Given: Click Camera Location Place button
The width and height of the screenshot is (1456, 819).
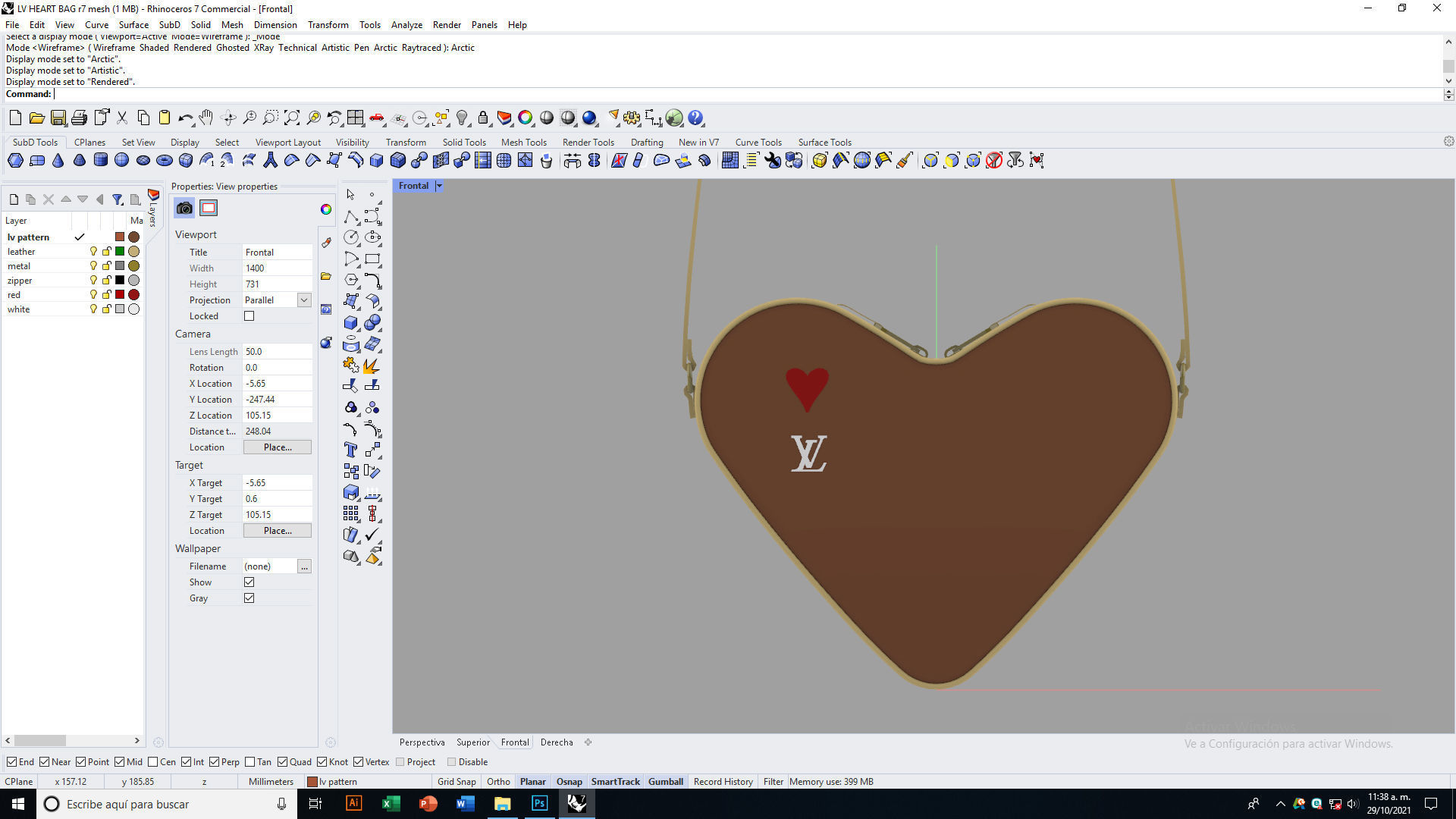Looking at the screenshot, I should [x=278, y=447].
